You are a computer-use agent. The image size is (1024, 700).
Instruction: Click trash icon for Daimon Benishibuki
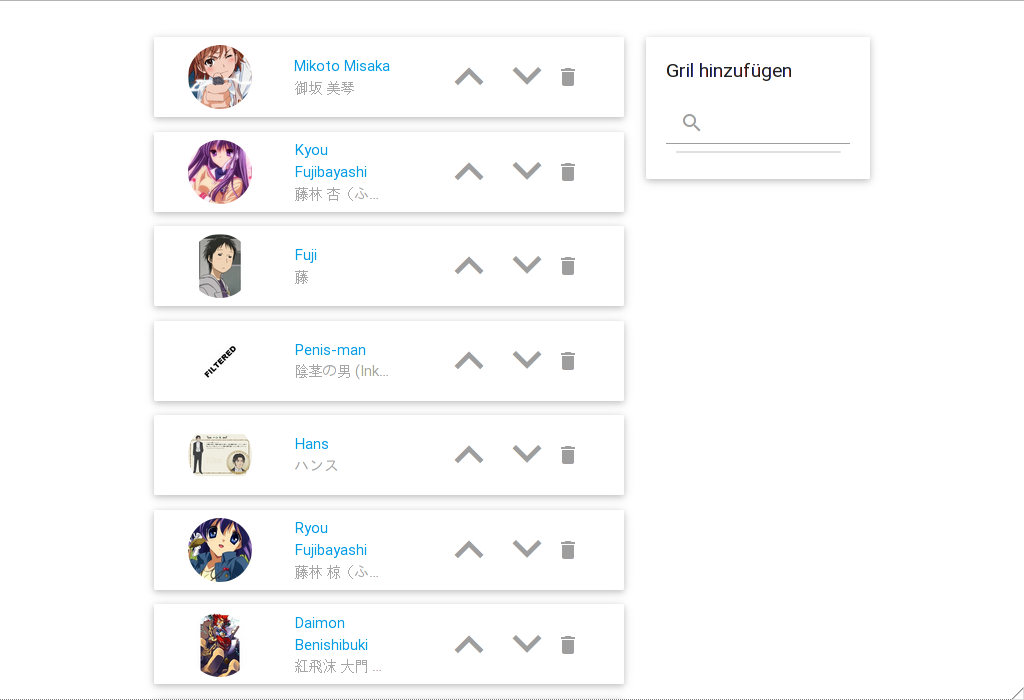point(568,645)
